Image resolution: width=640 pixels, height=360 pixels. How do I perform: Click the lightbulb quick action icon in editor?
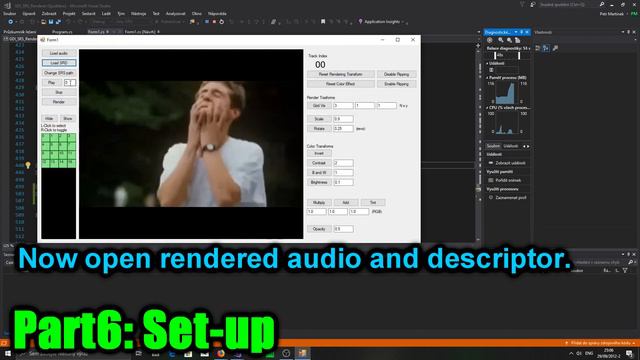tap(28, 165)
